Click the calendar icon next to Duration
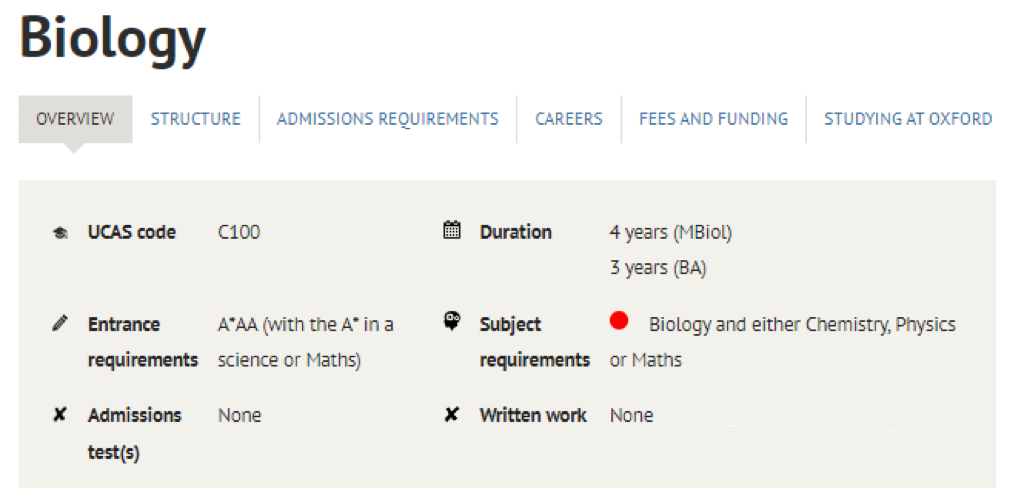The image size is (1024, 488). (452, 230)
